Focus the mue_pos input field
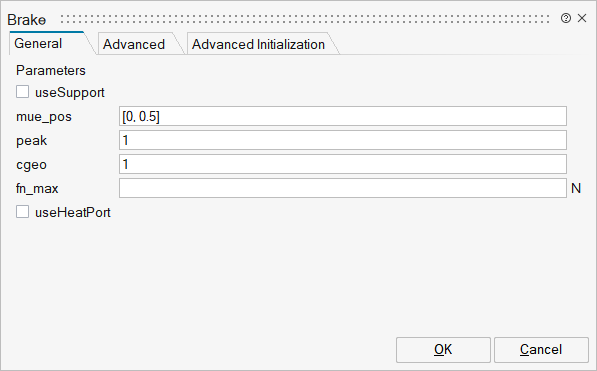This screenshot has height=371, width=597. point(343,116)
